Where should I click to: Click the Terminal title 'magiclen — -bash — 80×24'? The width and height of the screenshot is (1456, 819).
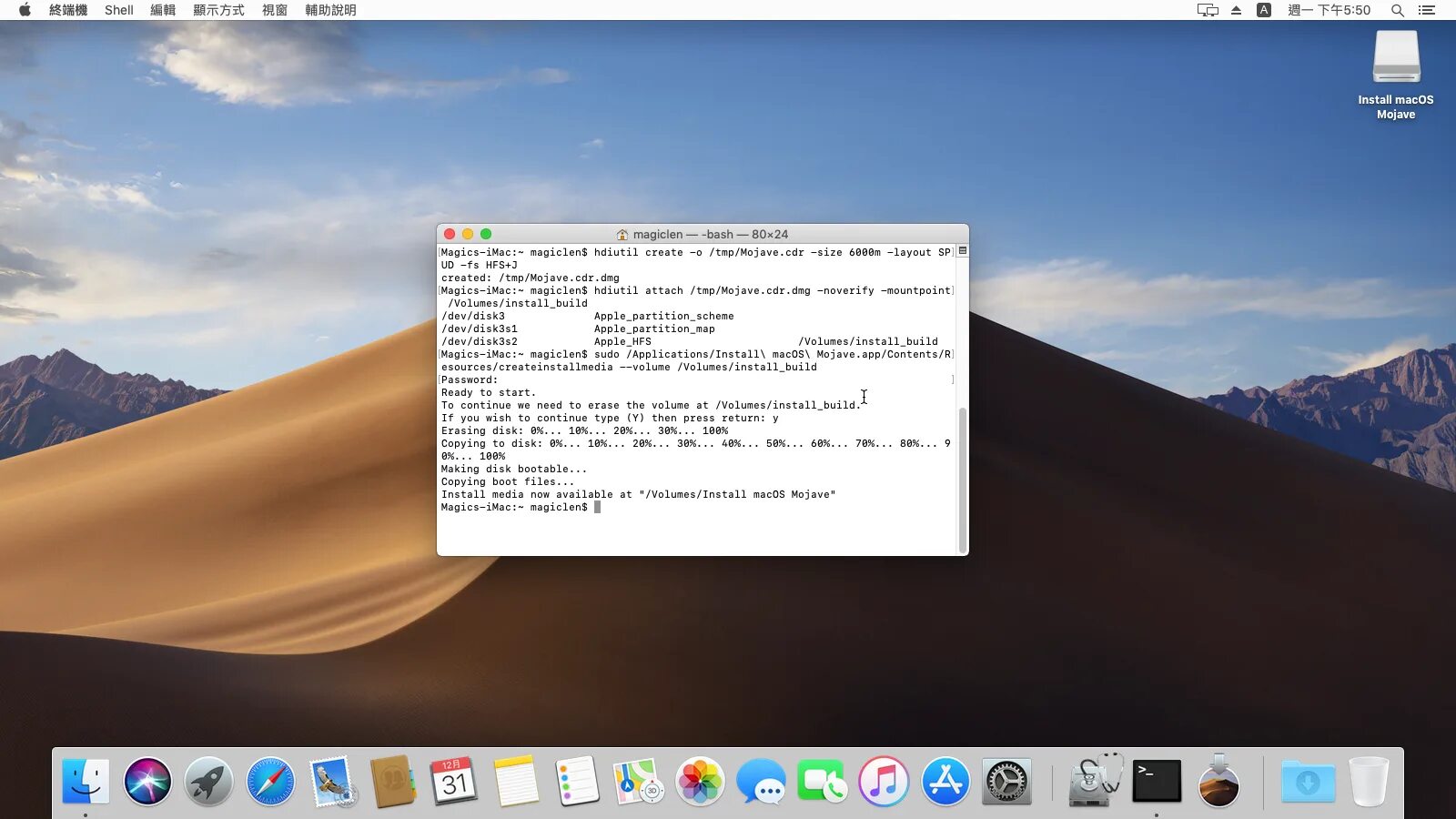pos(711,234)
